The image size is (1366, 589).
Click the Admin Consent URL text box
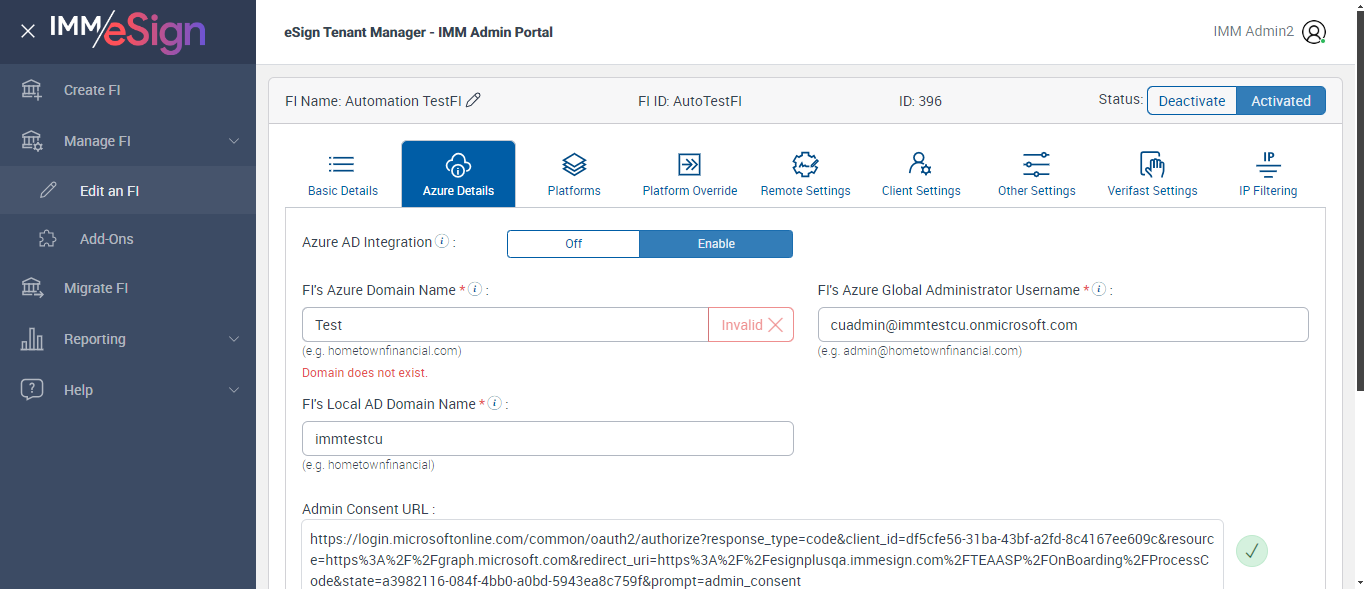coord(762,554)
